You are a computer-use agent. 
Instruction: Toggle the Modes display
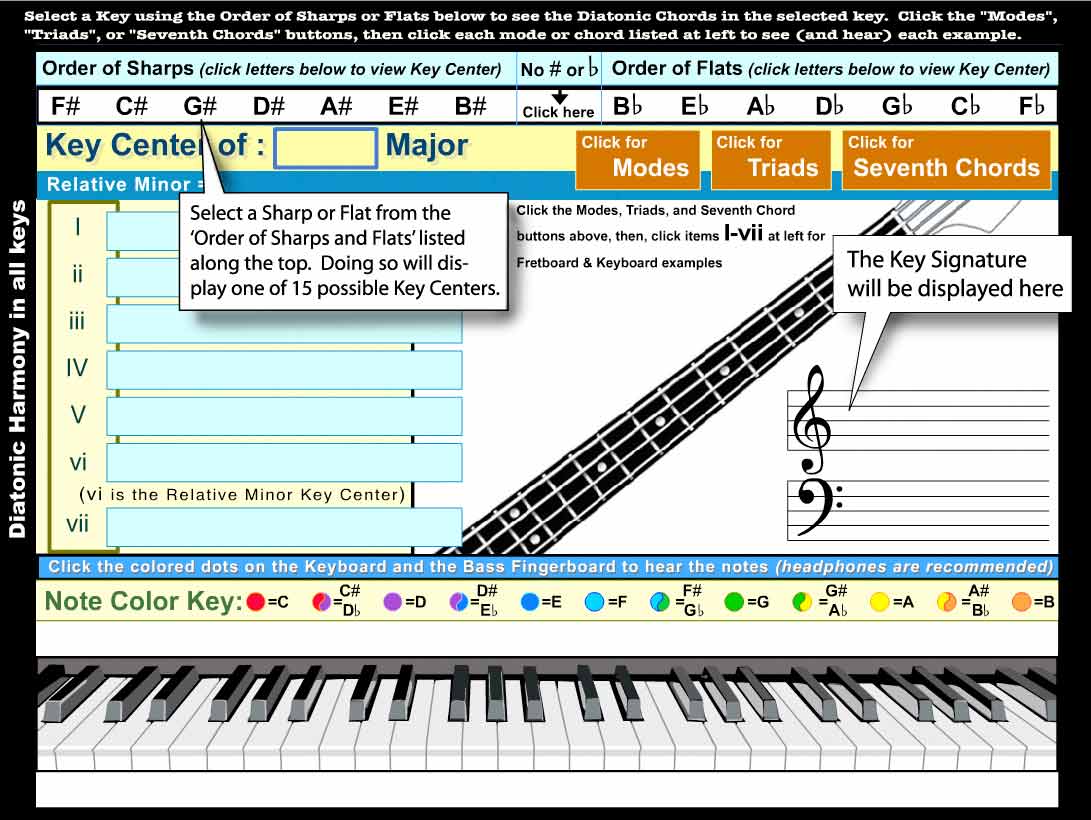coord(637,155)
